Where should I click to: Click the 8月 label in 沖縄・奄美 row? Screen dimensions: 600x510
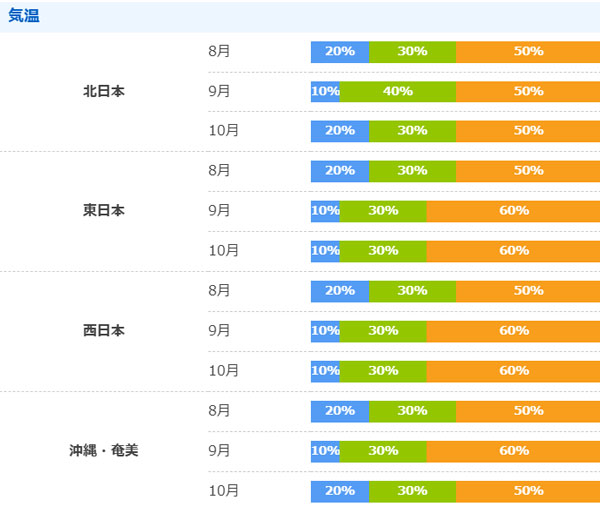point(219,411)
